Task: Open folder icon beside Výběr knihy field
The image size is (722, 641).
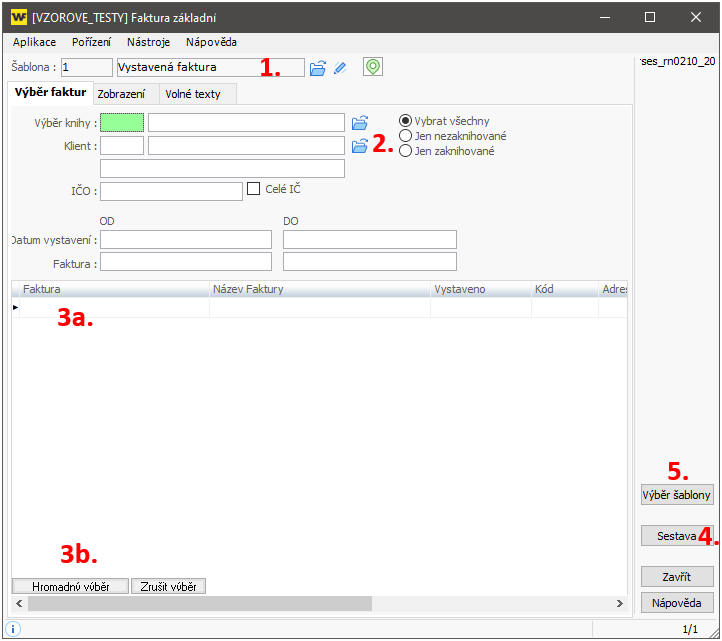Action: pyautogui.click(x=360, y=123)
